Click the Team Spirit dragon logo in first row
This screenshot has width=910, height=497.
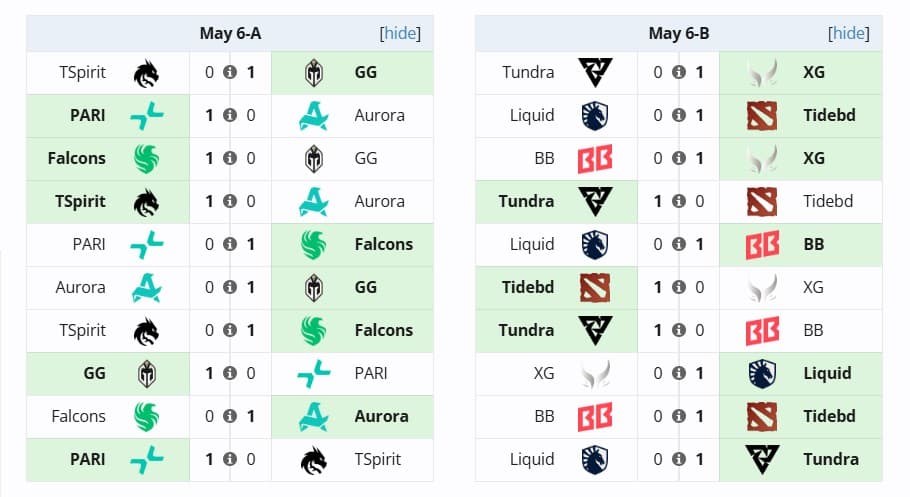[147, 72]
